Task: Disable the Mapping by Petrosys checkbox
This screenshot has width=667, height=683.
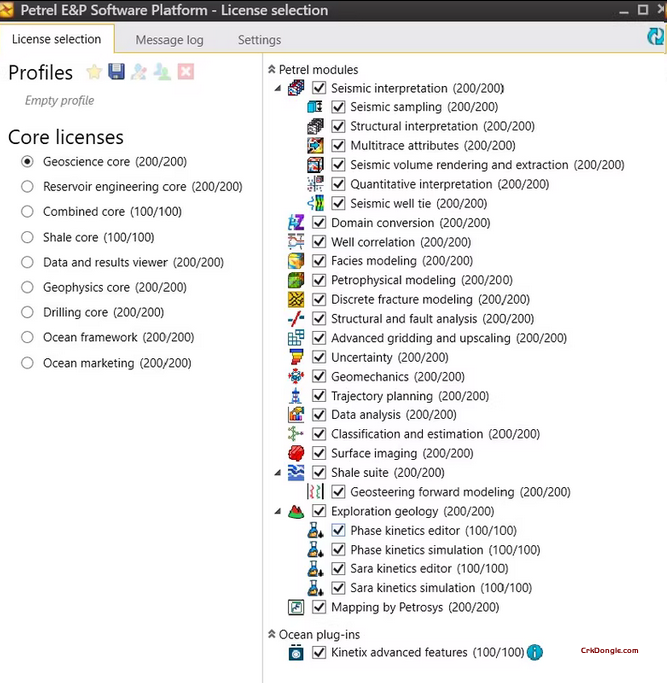Action: pos(319,607)
